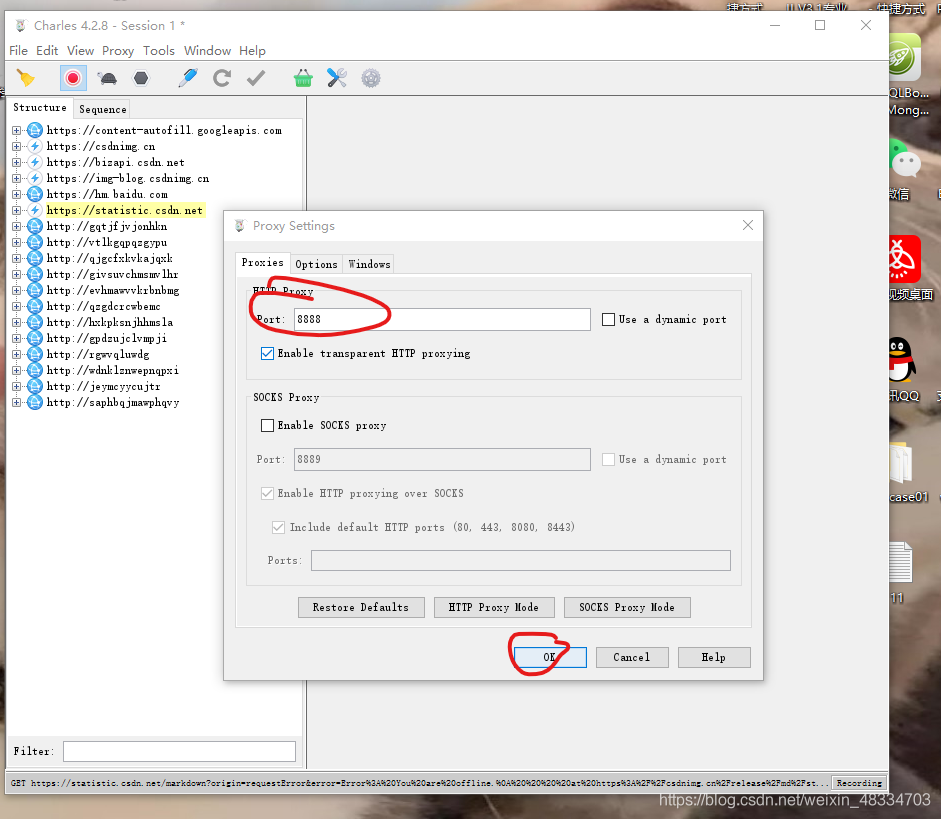Viewport: 941px width, 819px height.
Task: Click Restore Defaults button
Action: tap(361, 607)
